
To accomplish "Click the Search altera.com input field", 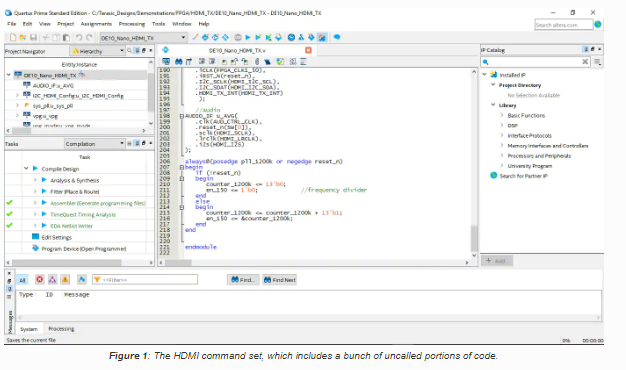I will (563, 25).
